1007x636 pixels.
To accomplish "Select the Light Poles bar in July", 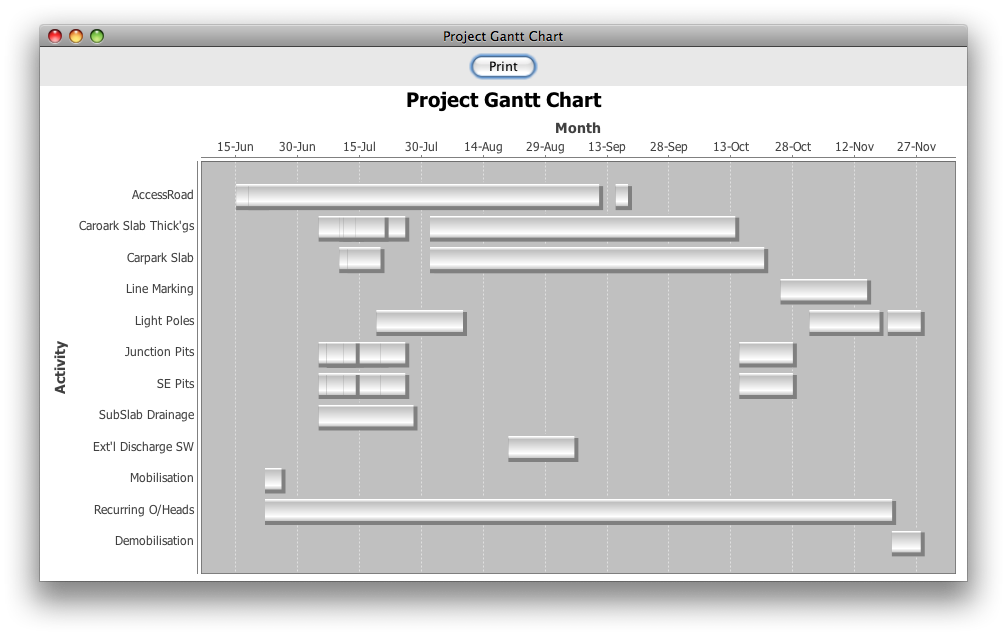I will click(421, 322).
